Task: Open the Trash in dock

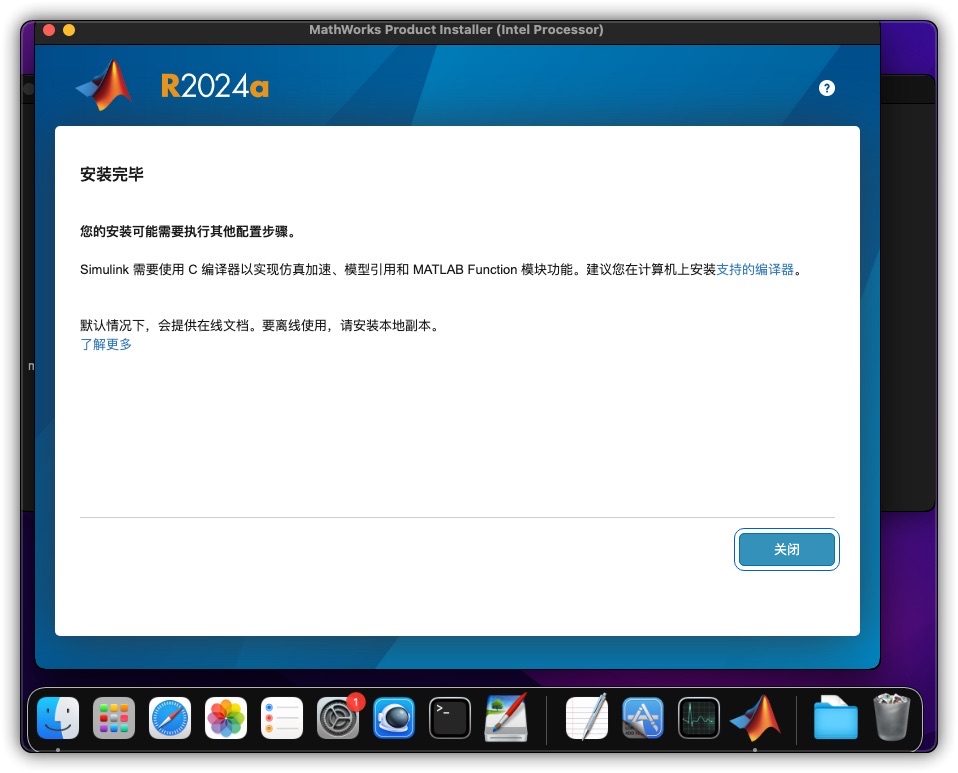Action: click(x=892, y=717)
